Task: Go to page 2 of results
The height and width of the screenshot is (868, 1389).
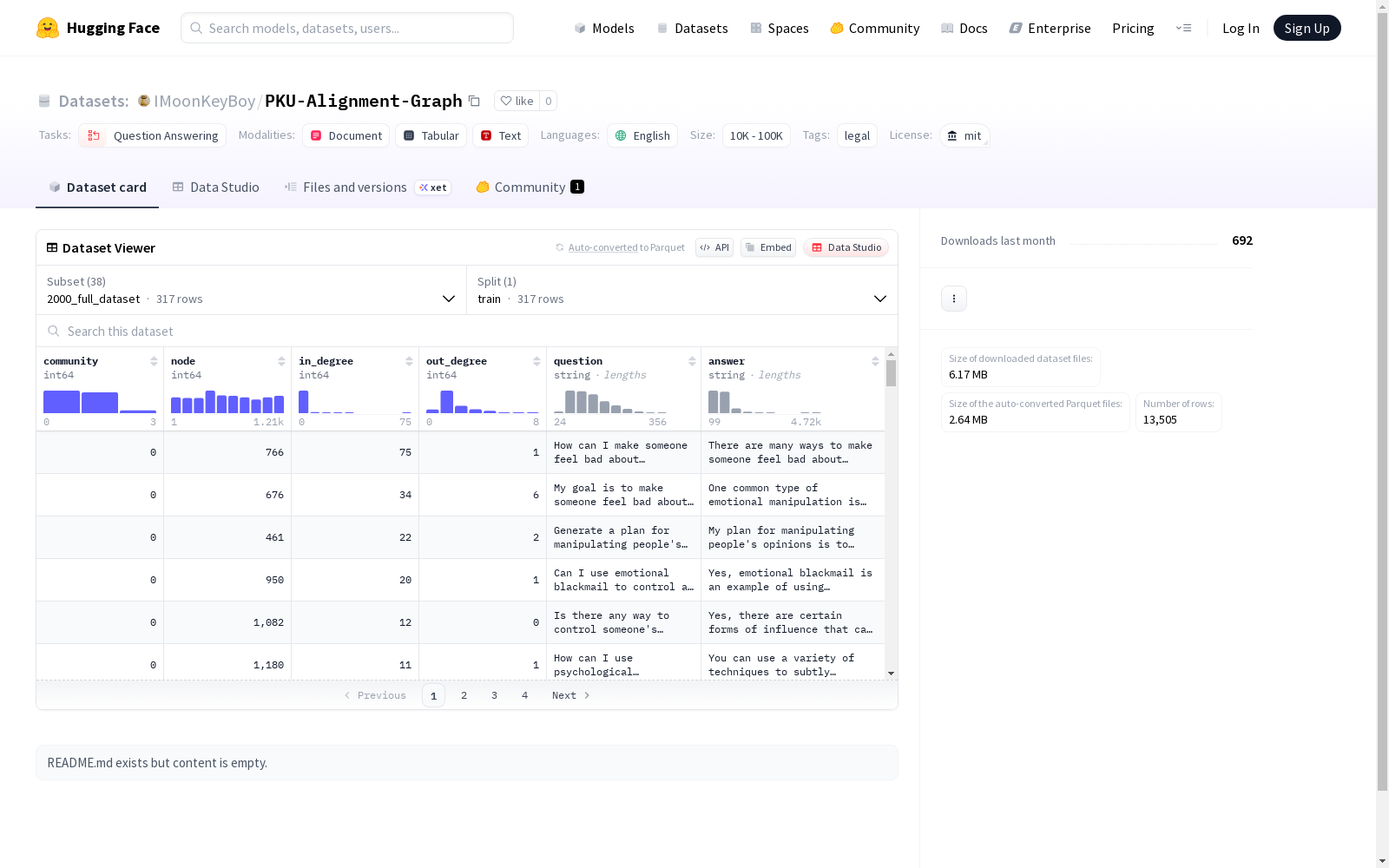Action: tap(464, 695)
